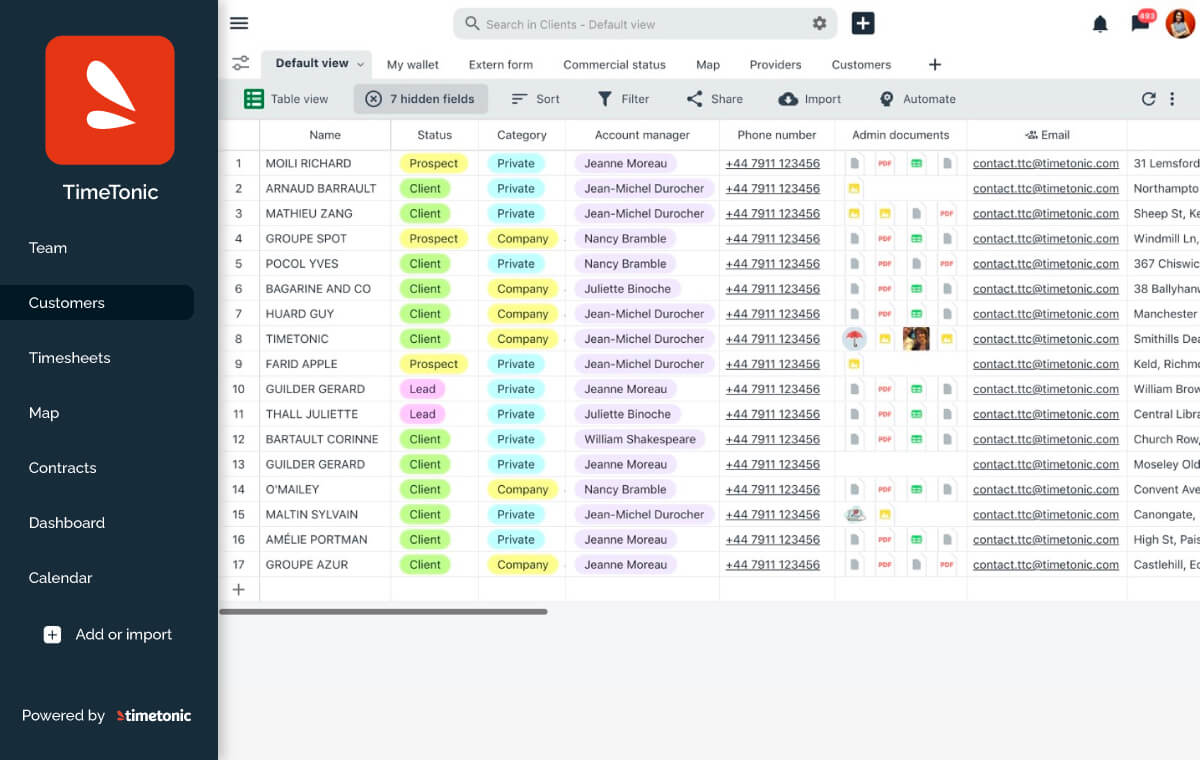The image size is (1200, 760).
Task: Select the Table view icon
Action: pyautogui.click(x=255, y=99)
